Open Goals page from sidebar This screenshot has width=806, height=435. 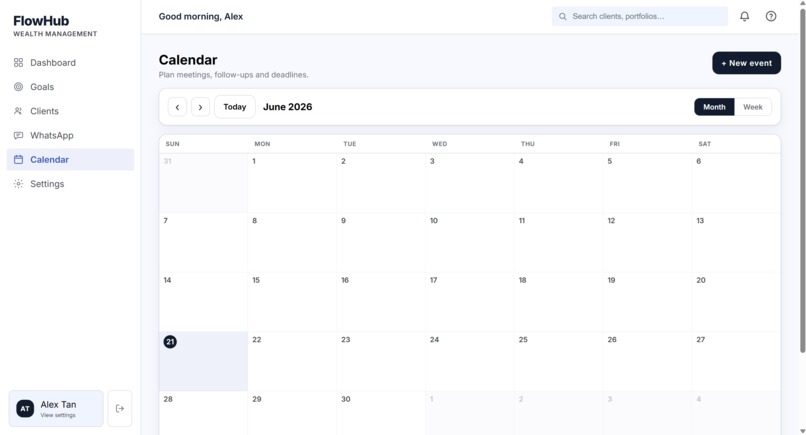click(x=70, y=87)
